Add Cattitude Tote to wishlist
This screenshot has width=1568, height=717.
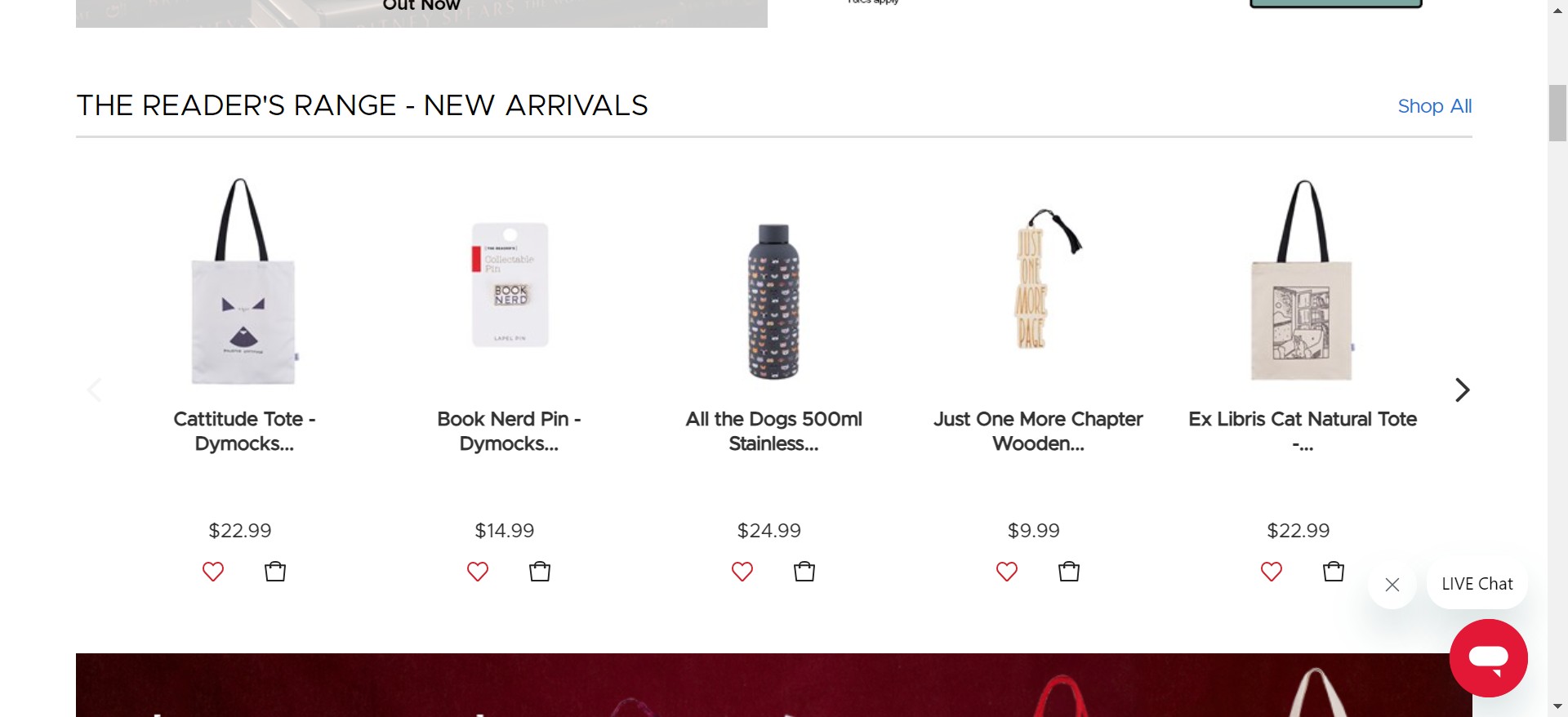tap(213, 572)
